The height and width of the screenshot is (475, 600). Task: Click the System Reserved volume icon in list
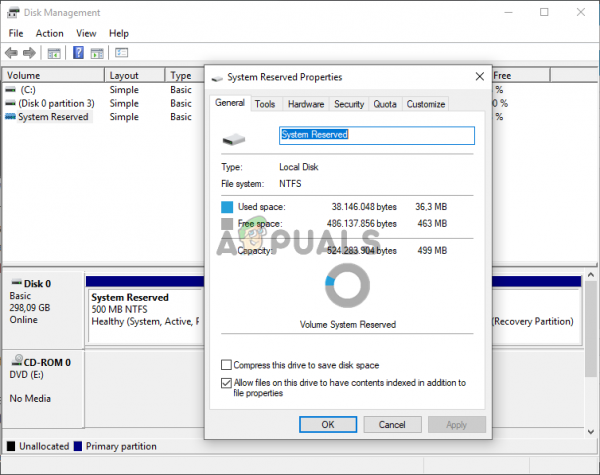click(x=11, y=117)
